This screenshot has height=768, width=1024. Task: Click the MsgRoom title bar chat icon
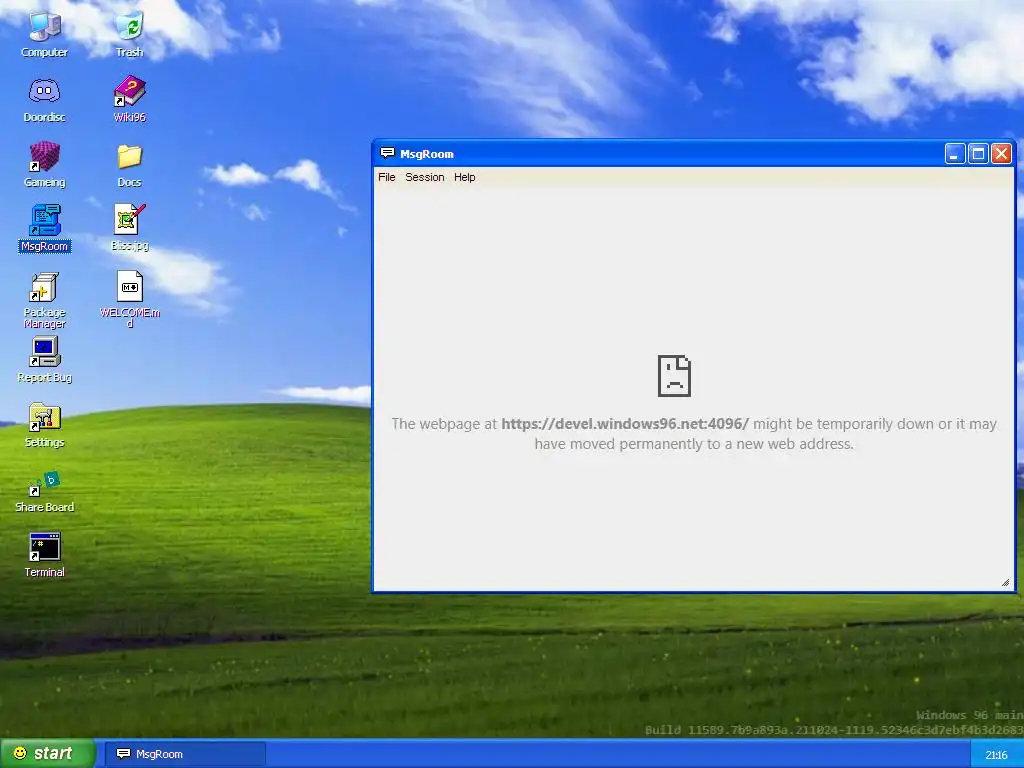[x=387, y=153]
